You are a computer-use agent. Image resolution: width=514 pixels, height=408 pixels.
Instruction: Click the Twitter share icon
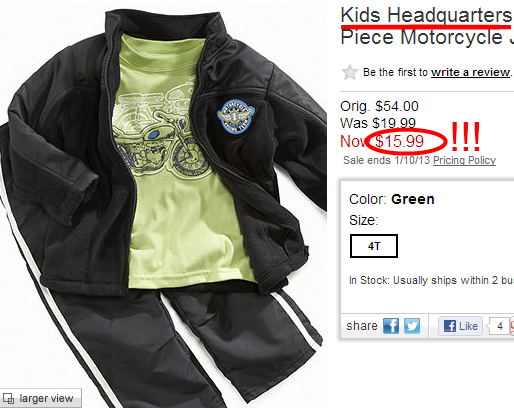[x=412, y=326]
